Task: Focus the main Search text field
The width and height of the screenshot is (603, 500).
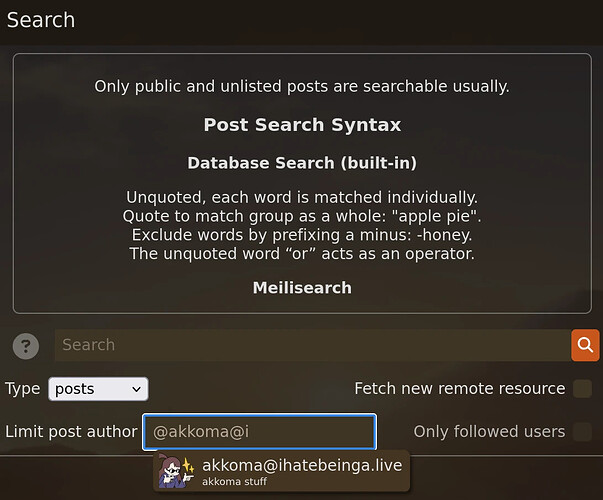Action: point(313,345)
